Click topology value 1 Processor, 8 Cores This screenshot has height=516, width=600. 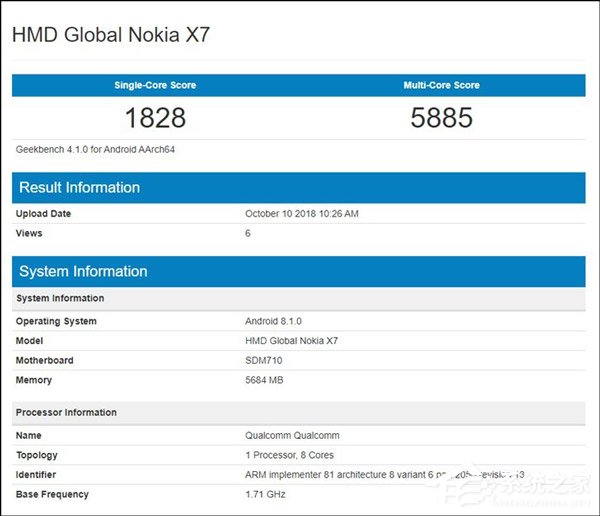(x=289, y=455)
